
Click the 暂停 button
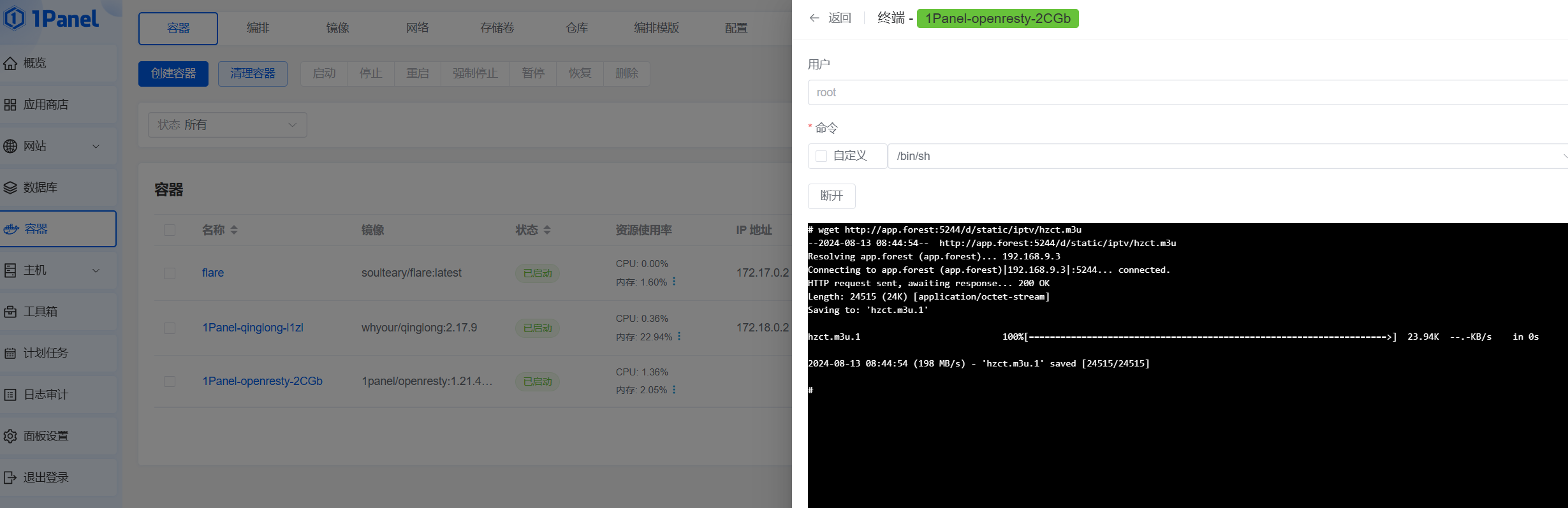(x=533, y=74)
